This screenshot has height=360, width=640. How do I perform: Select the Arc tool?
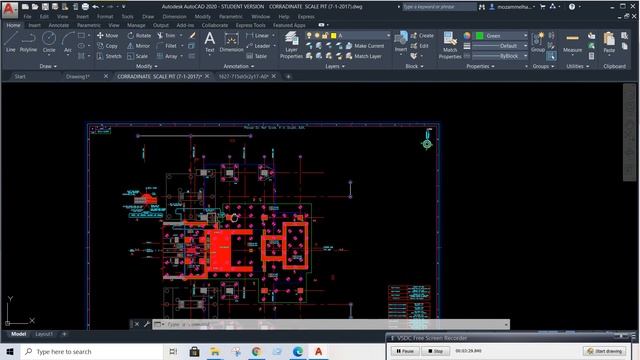click(68, 42)
